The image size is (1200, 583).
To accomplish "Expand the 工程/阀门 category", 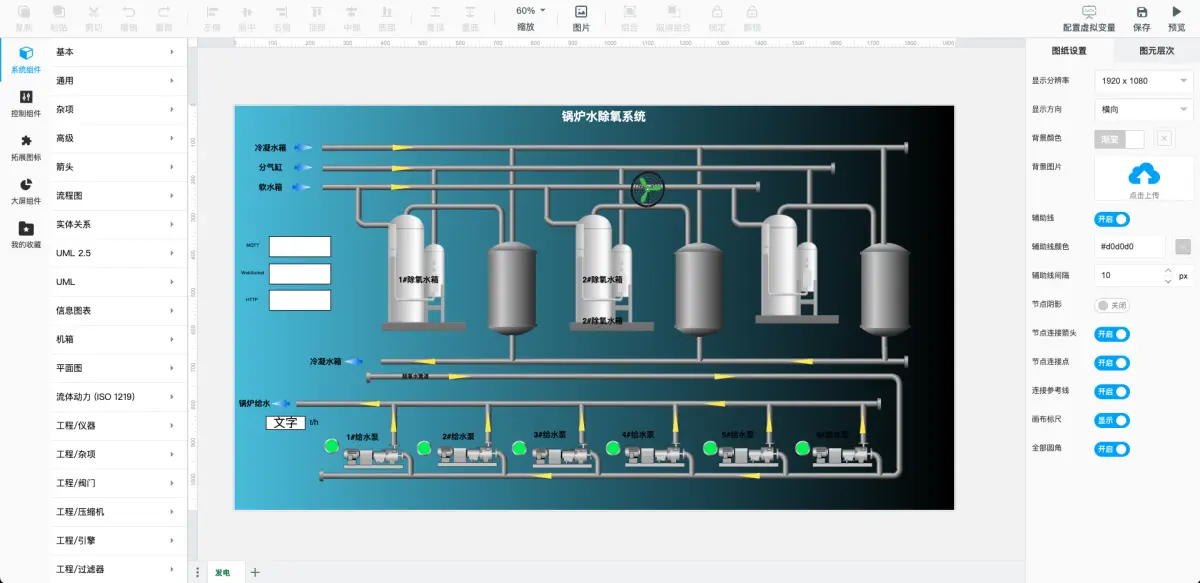I will (x=116, y=483).
